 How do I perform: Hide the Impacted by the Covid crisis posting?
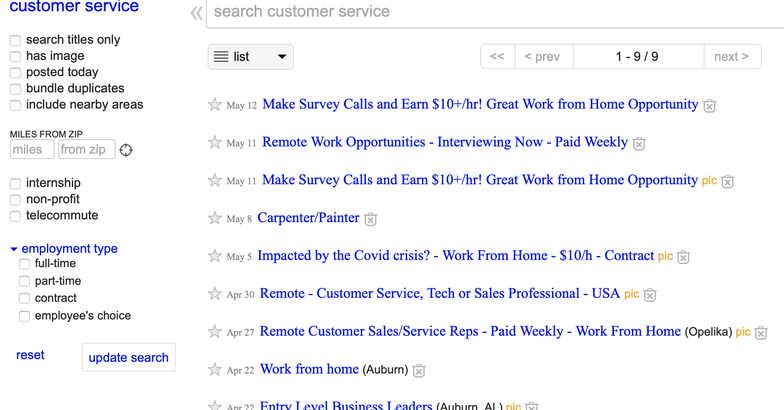click(684, 257)
